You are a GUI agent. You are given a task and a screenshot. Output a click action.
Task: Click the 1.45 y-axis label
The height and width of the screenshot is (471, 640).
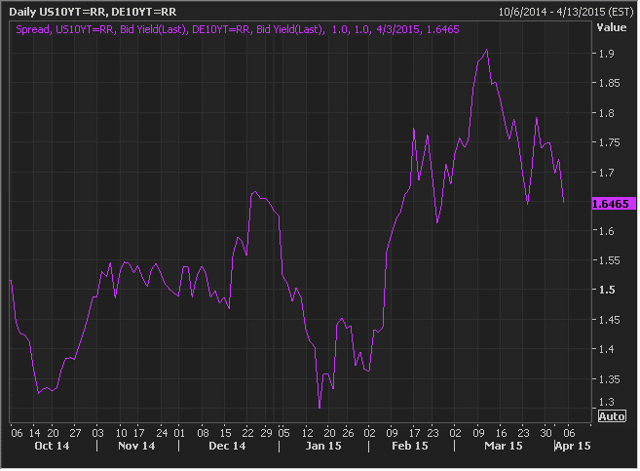pos(611,320)
